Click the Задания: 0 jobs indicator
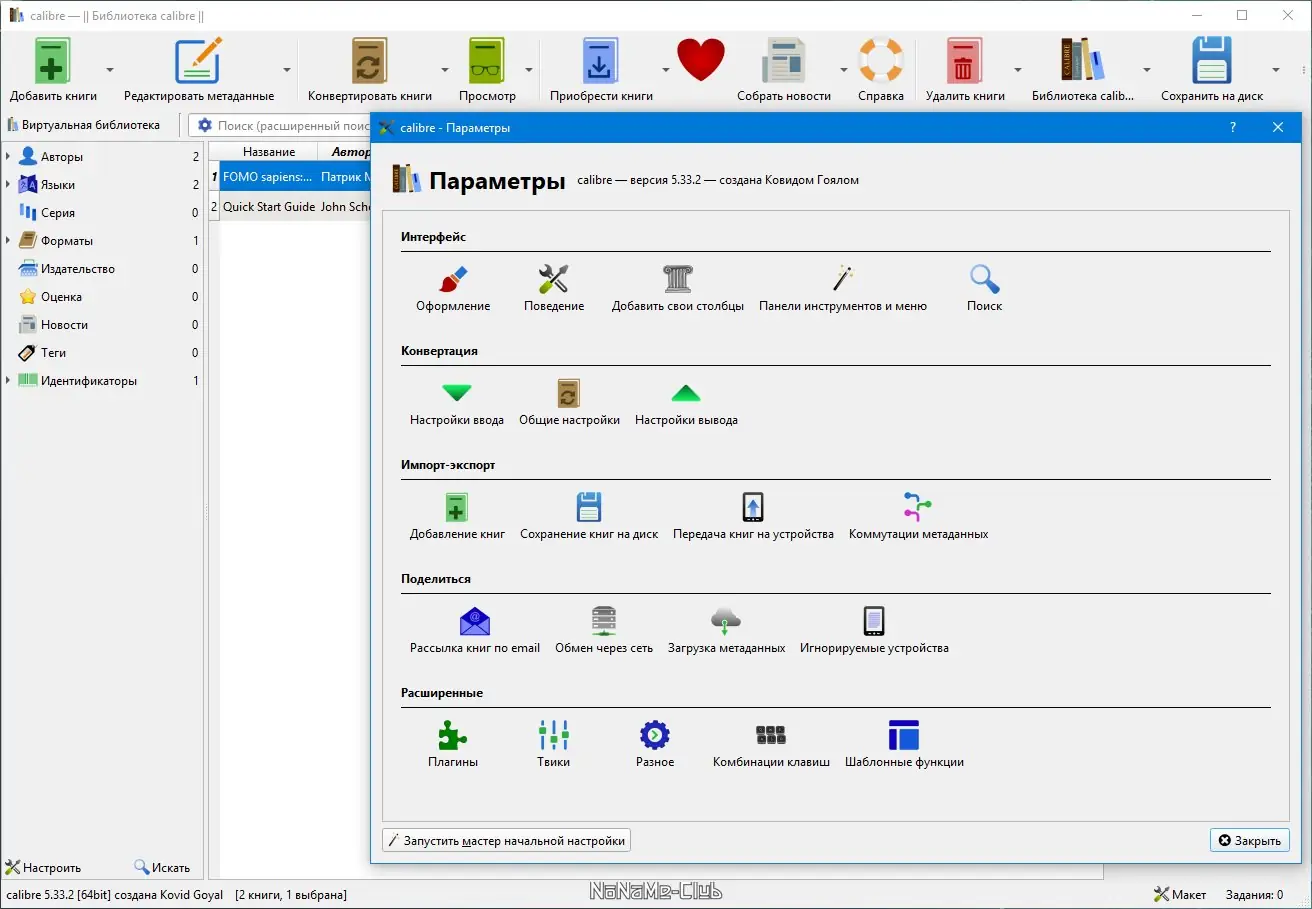Viewport: 1312px width, 909px height. [x=1252, y=895]
